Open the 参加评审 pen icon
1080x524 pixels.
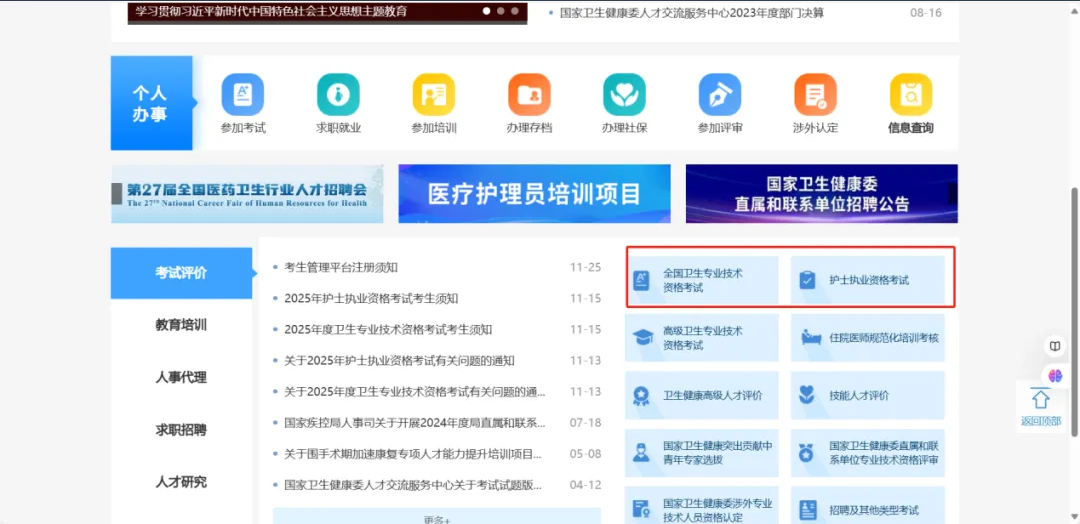point(720,95)
